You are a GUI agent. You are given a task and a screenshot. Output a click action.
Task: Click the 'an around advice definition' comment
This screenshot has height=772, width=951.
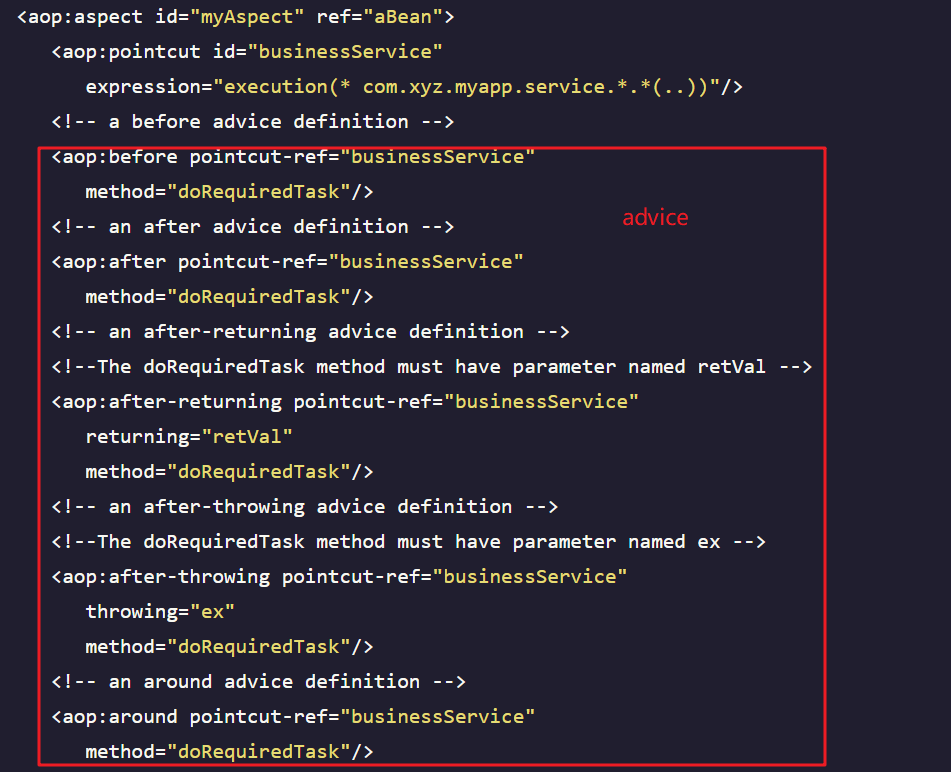pos(258,682)
